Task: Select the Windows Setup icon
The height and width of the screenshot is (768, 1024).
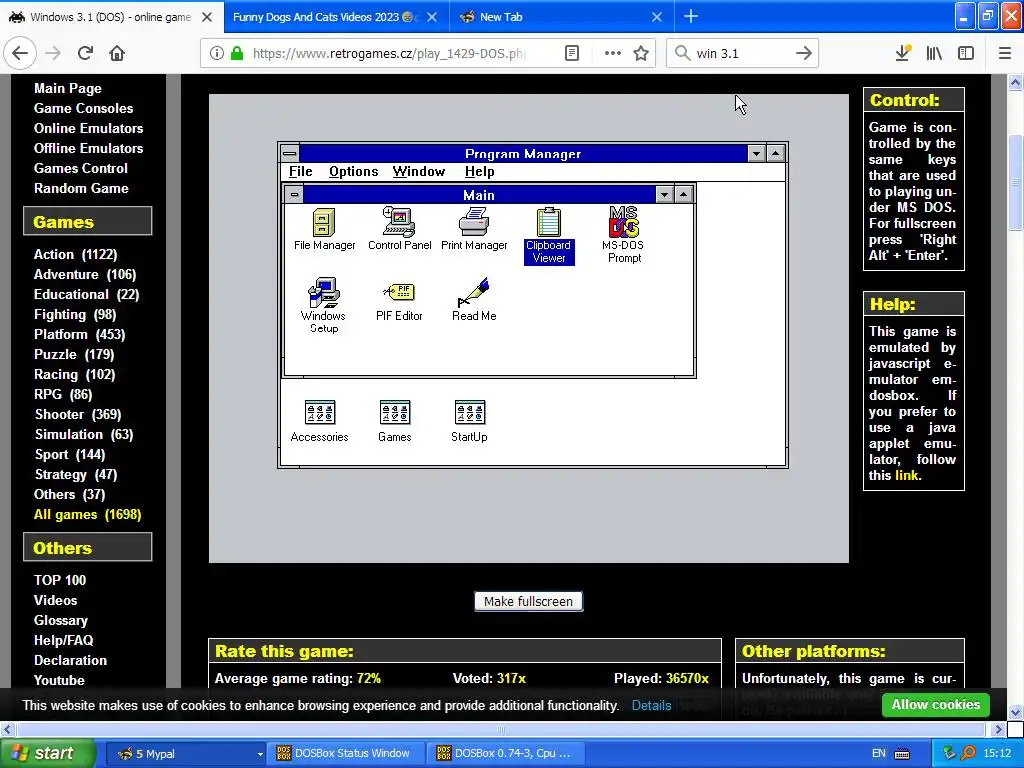Action: point(323,306)
